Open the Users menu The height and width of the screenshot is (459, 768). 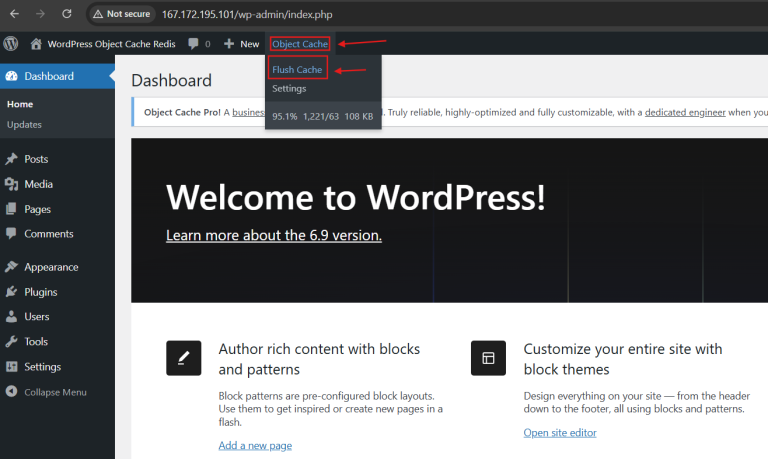pyautogui.click(x=37, y=316)
